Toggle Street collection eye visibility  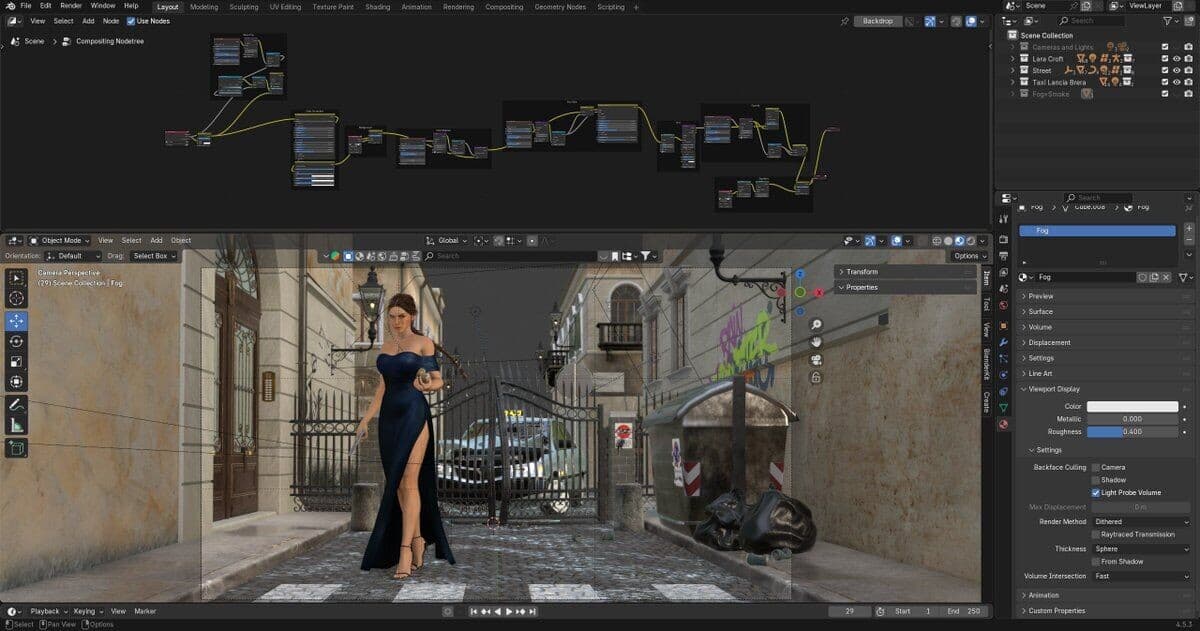pos(1176,70)
